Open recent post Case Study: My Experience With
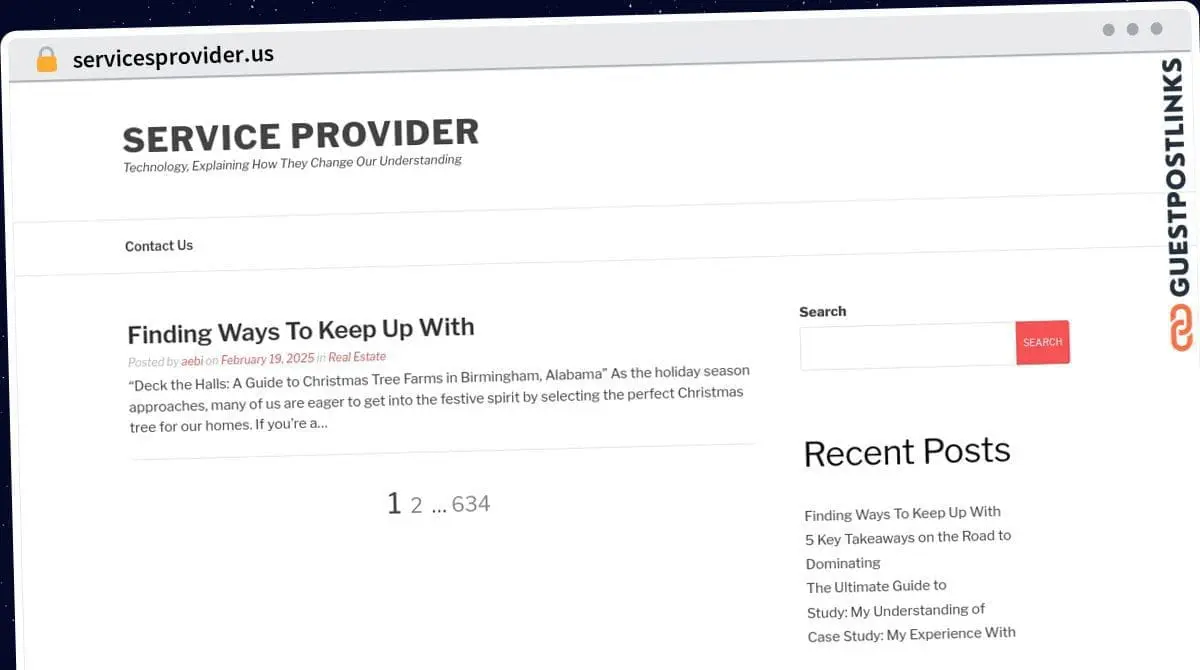Image resolution: width=1200 pixels, height=670 pixels. tap(912, 634)
